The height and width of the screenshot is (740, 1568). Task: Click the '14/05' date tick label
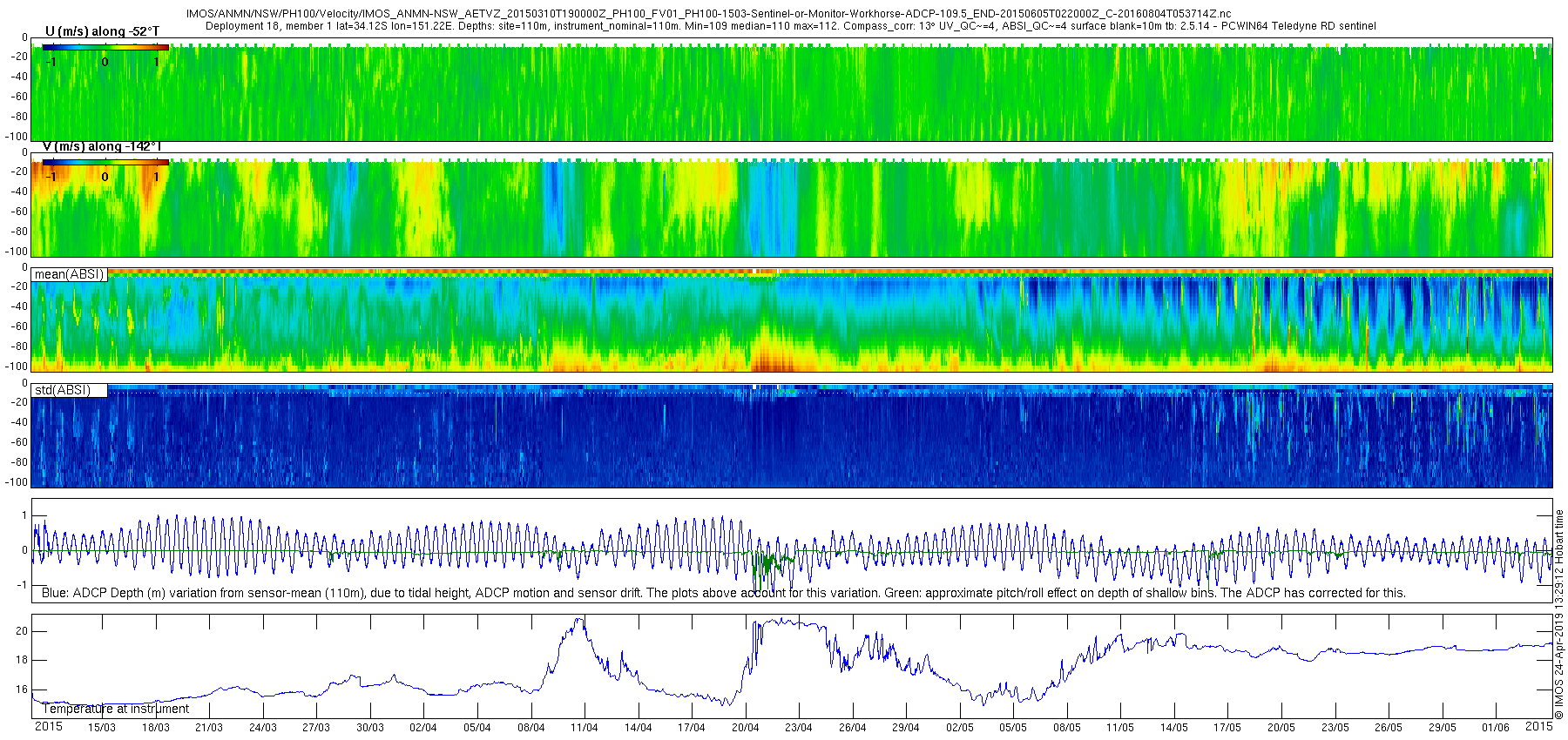click(x=1174, y=728)
